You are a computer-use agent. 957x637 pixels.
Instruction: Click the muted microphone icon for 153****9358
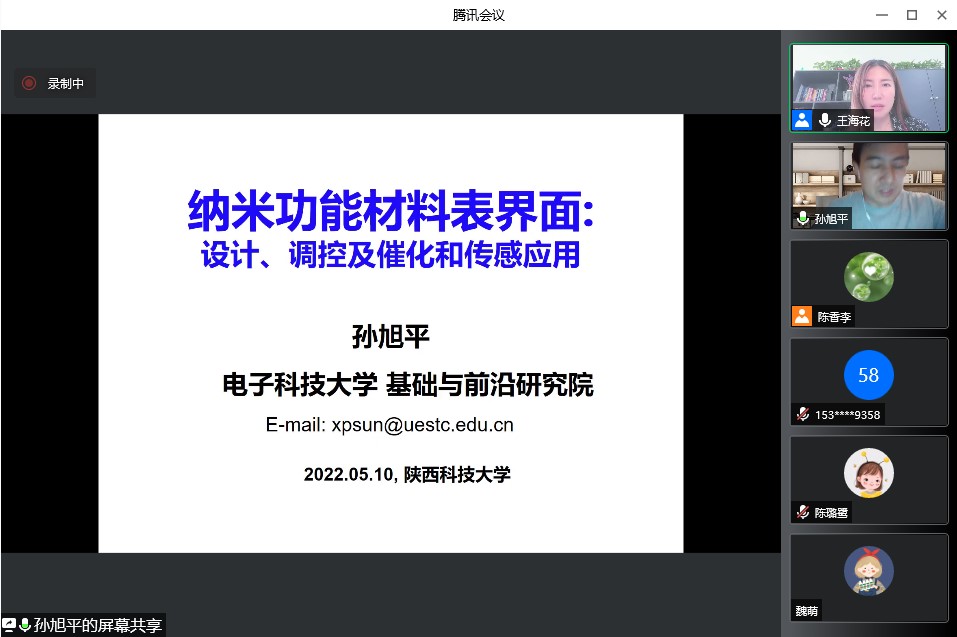pyautogui.click(x=802, y=414)
